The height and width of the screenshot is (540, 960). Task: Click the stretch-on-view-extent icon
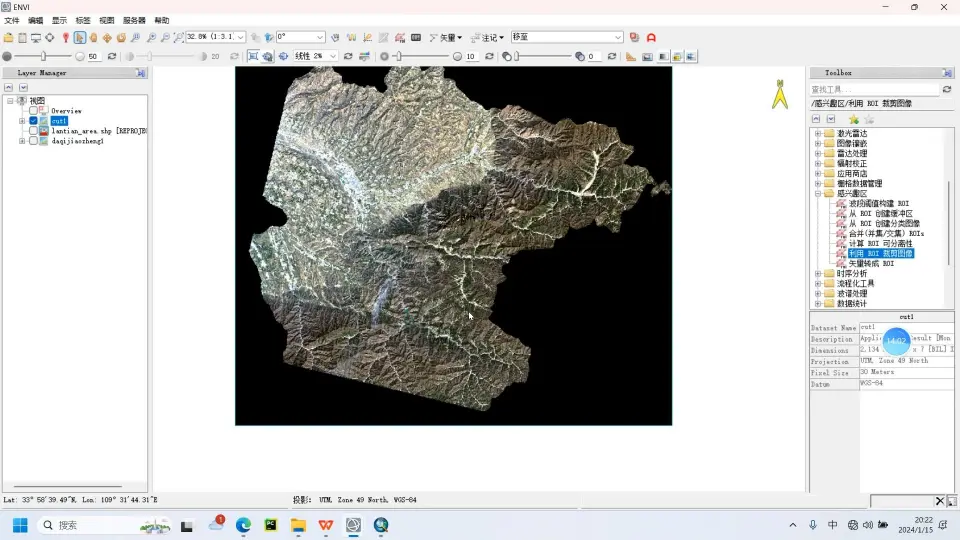pos(253,56)
